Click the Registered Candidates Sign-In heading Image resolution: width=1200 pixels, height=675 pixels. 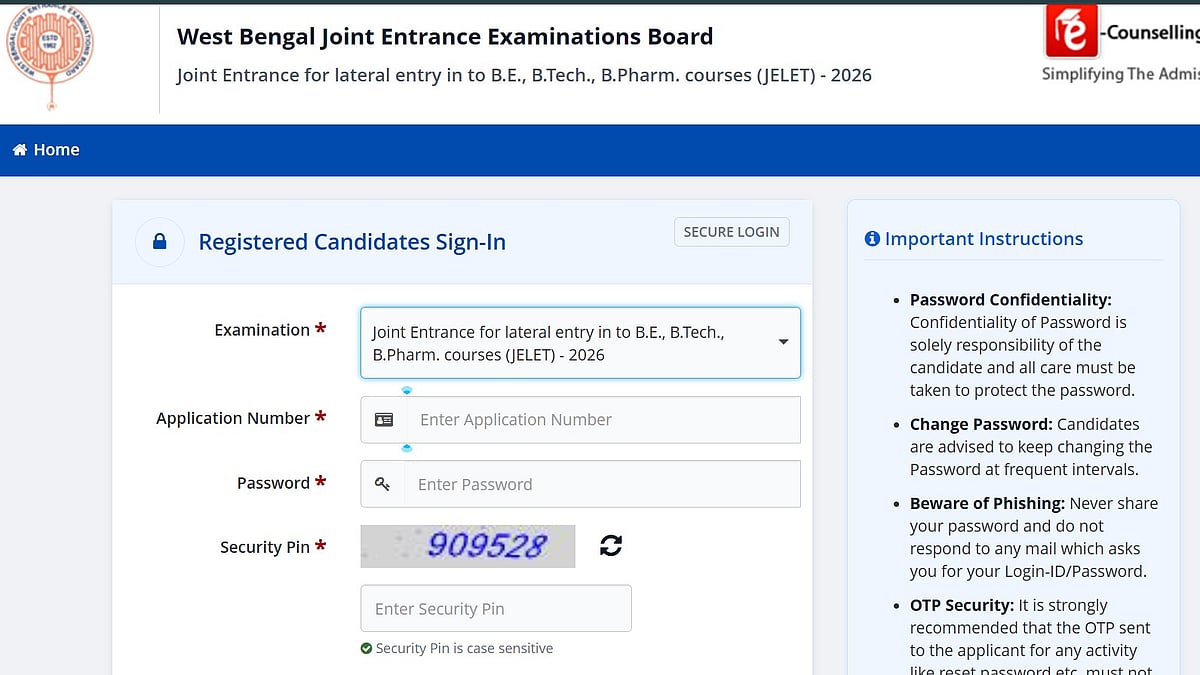click(x=352, y=242)
